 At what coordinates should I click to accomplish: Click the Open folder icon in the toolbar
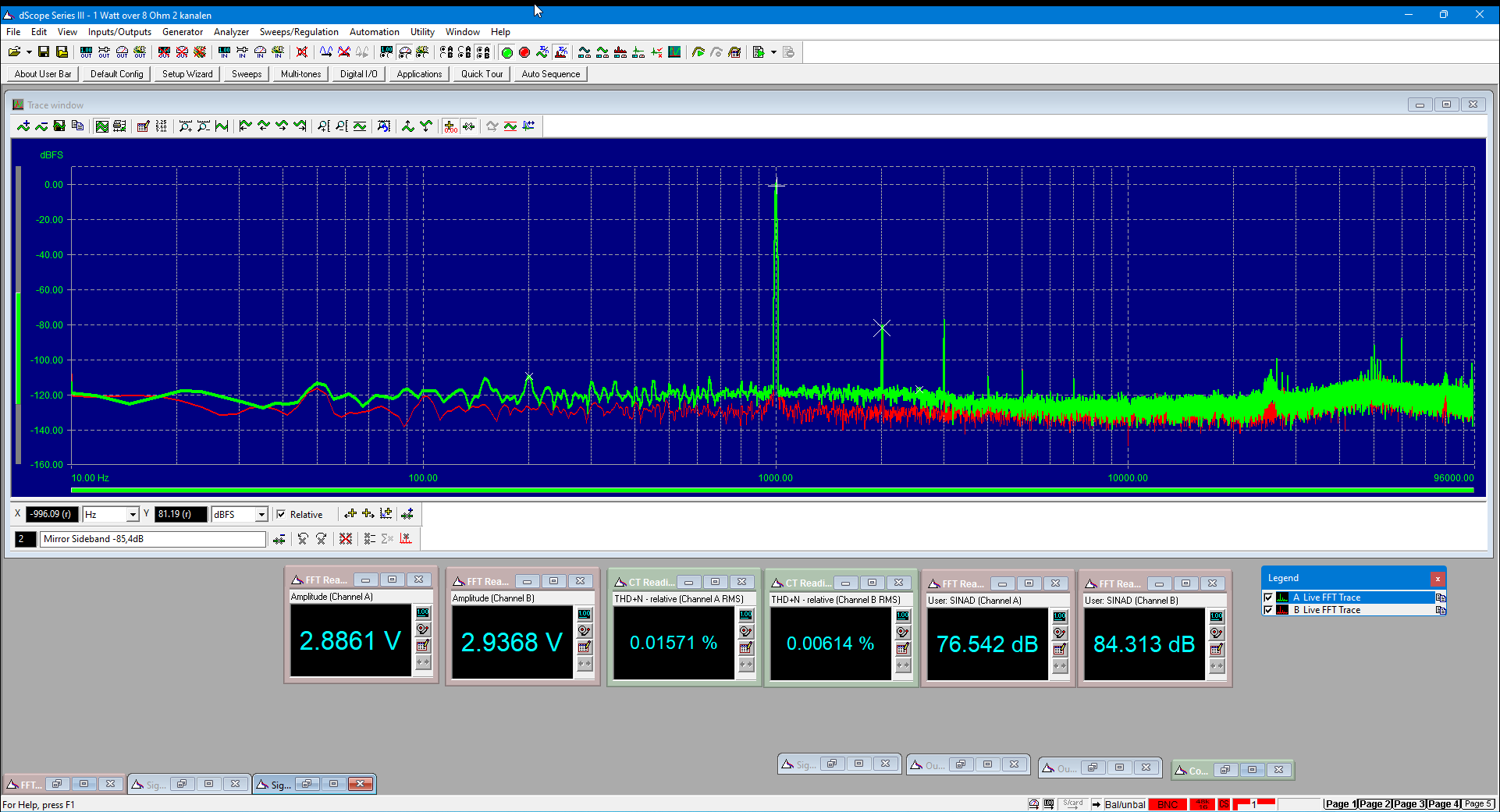coord(14,52)
